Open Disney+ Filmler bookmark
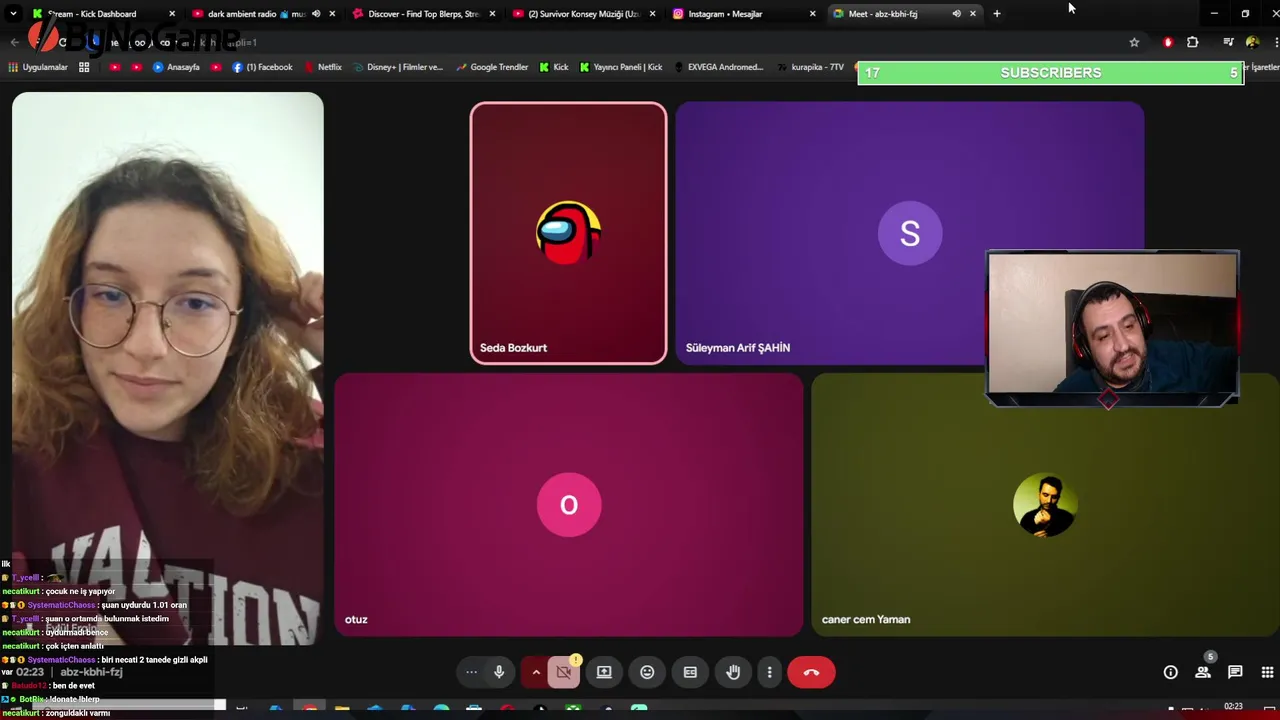This screenshot has width=1280, height=720. pos(397,67)
